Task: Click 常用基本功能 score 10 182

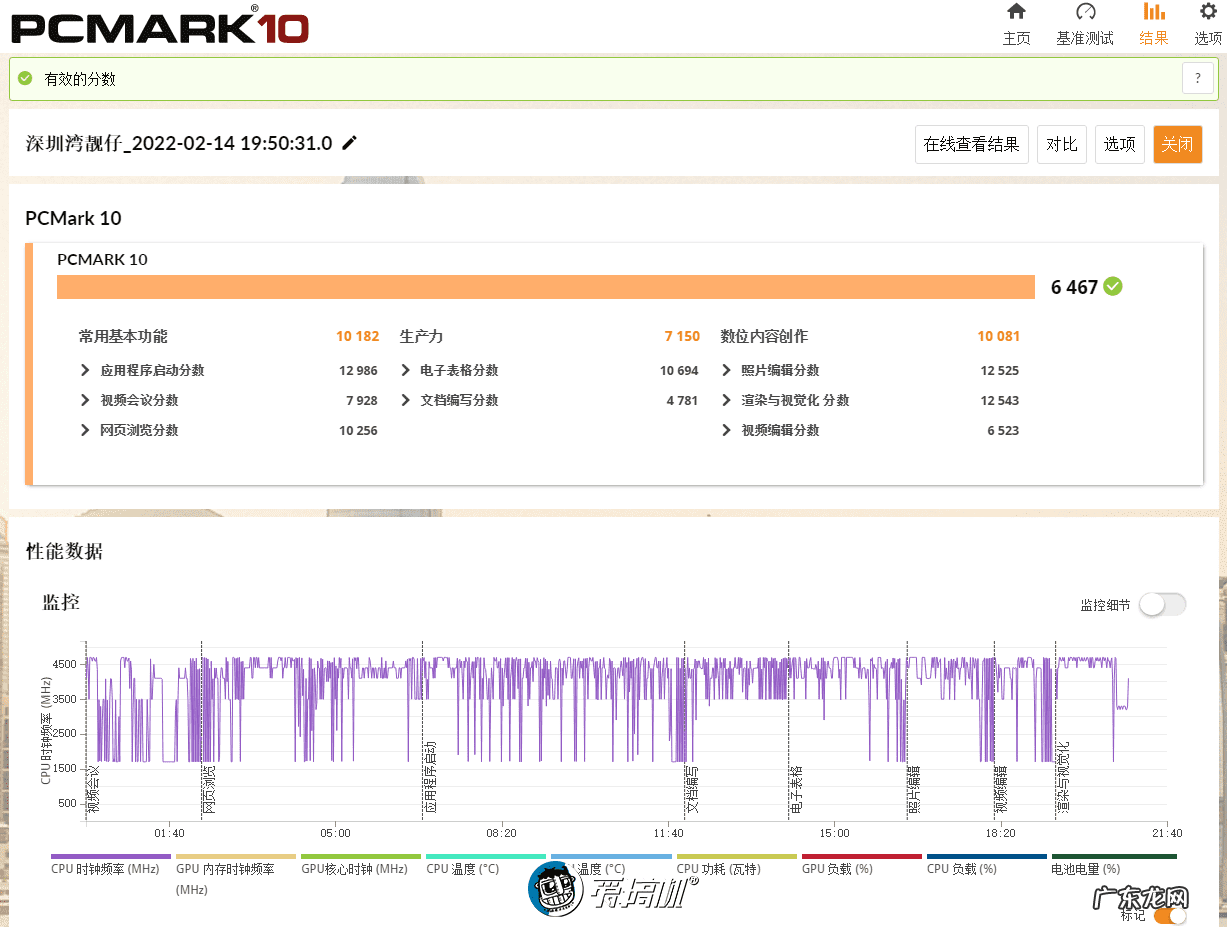Action: (x=358, y=336)
